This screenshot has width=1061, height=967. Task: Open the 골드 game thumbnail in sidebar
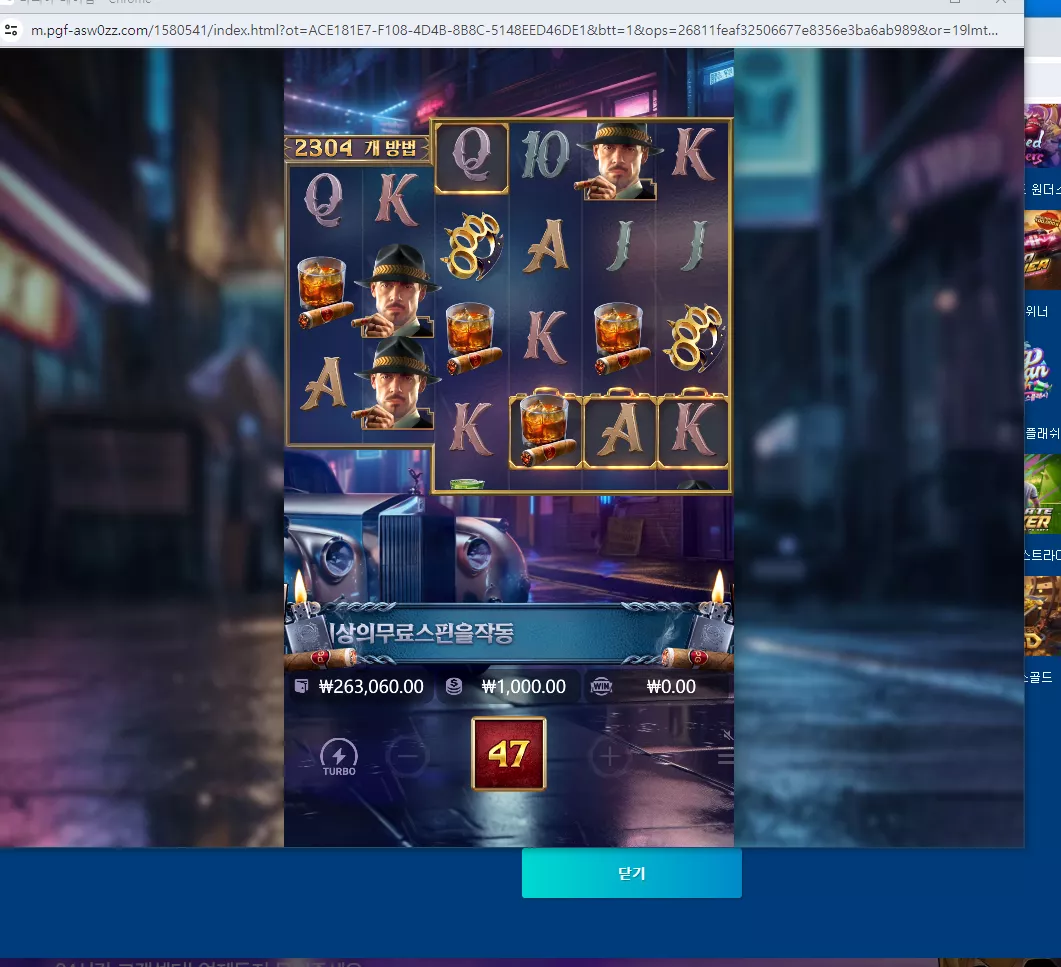pos(1042,616)
